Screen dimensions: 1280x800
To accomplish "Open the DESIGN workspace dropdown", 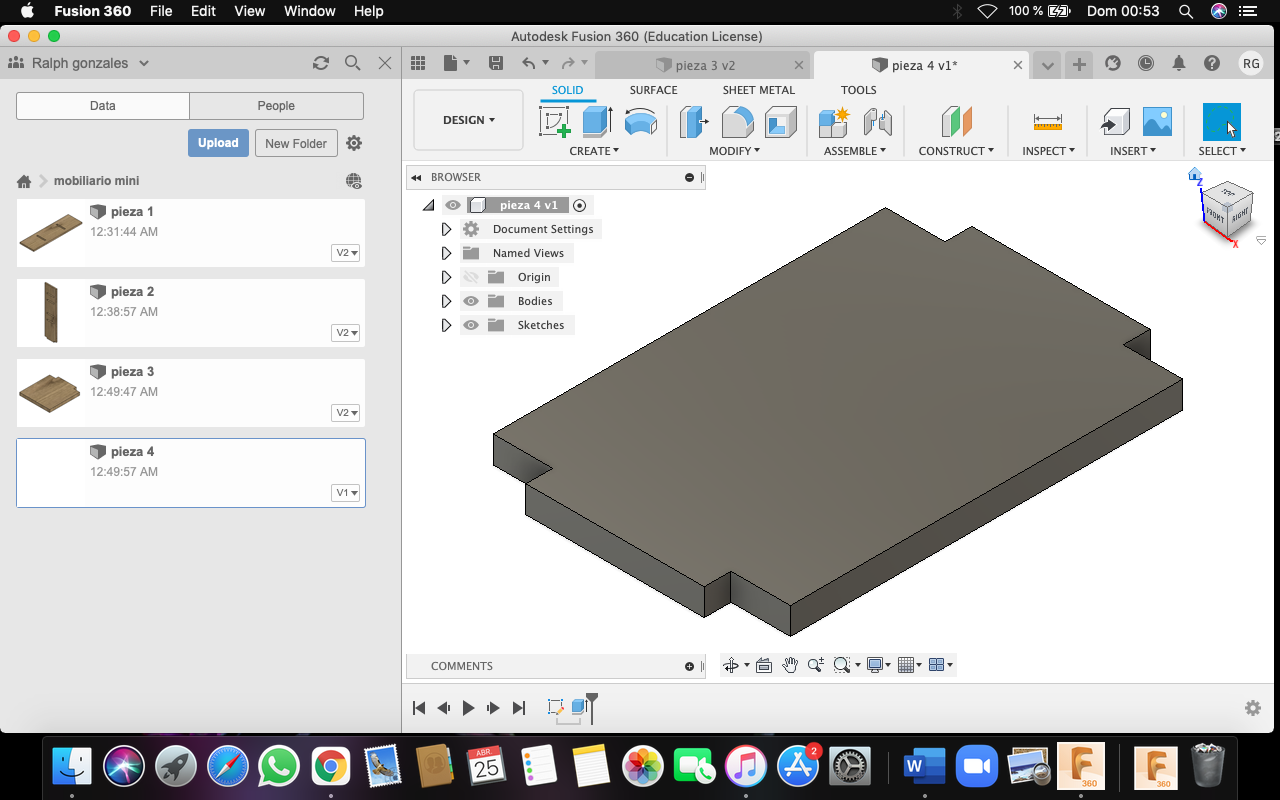I will [x=468, y=120].
